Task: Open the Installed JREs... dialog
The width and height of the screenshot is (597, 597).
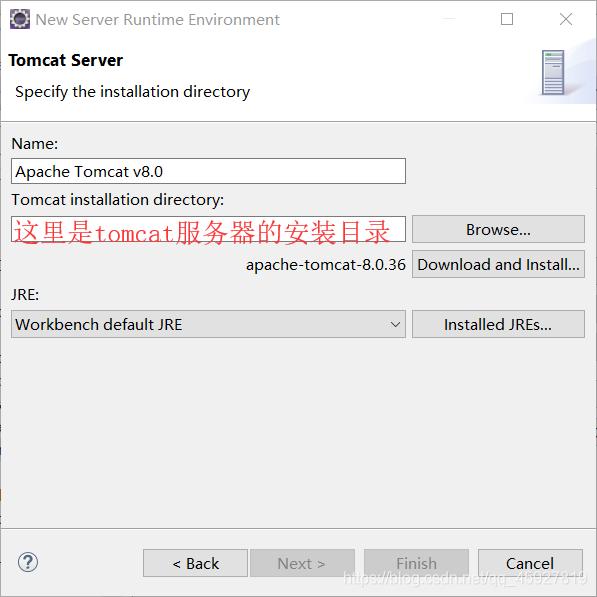Action: (x=498, y=324)
